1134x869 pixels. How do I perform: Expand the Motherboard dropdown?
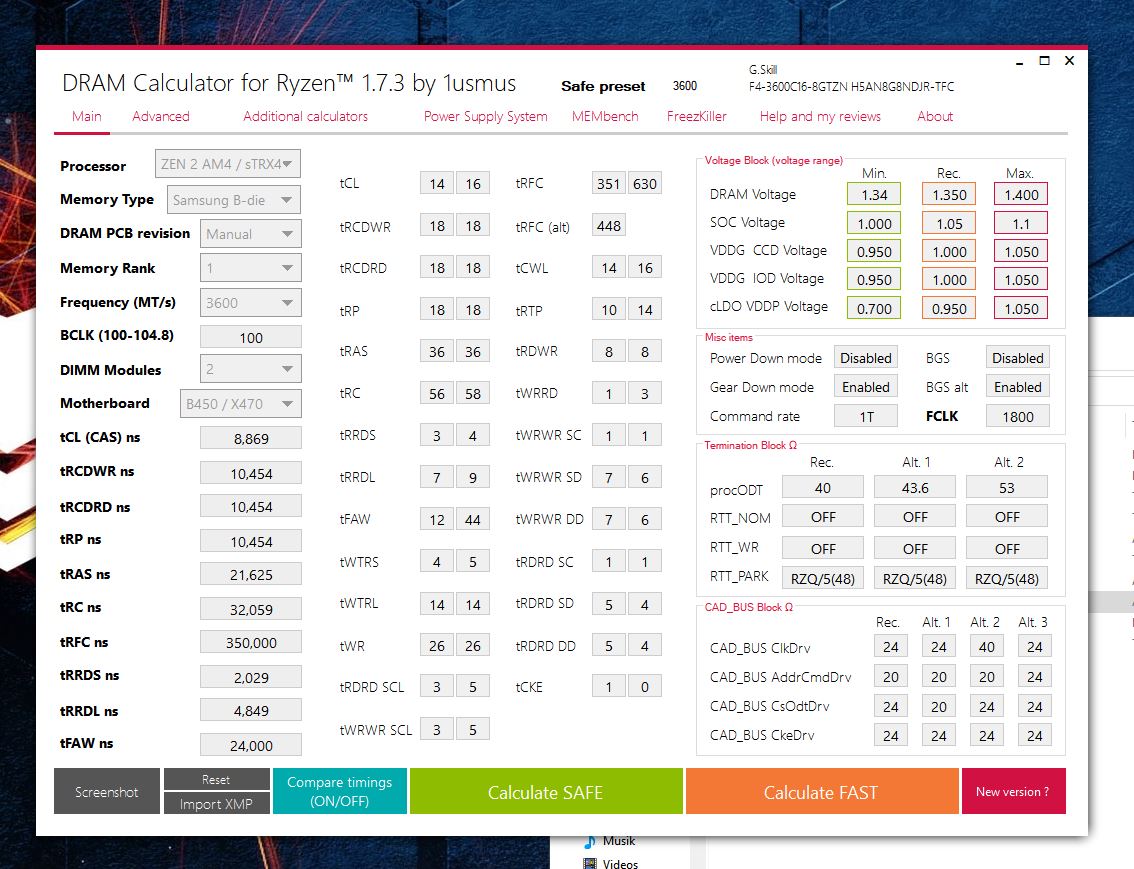[x=240, y=403]
